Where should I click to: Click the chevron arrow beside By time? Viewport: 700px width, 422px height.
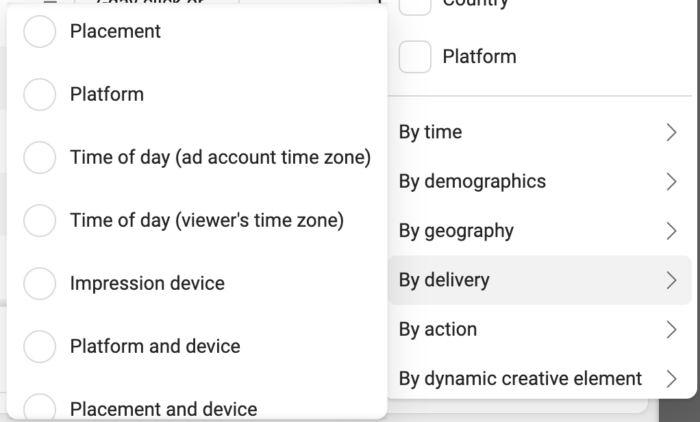[671, 132]
